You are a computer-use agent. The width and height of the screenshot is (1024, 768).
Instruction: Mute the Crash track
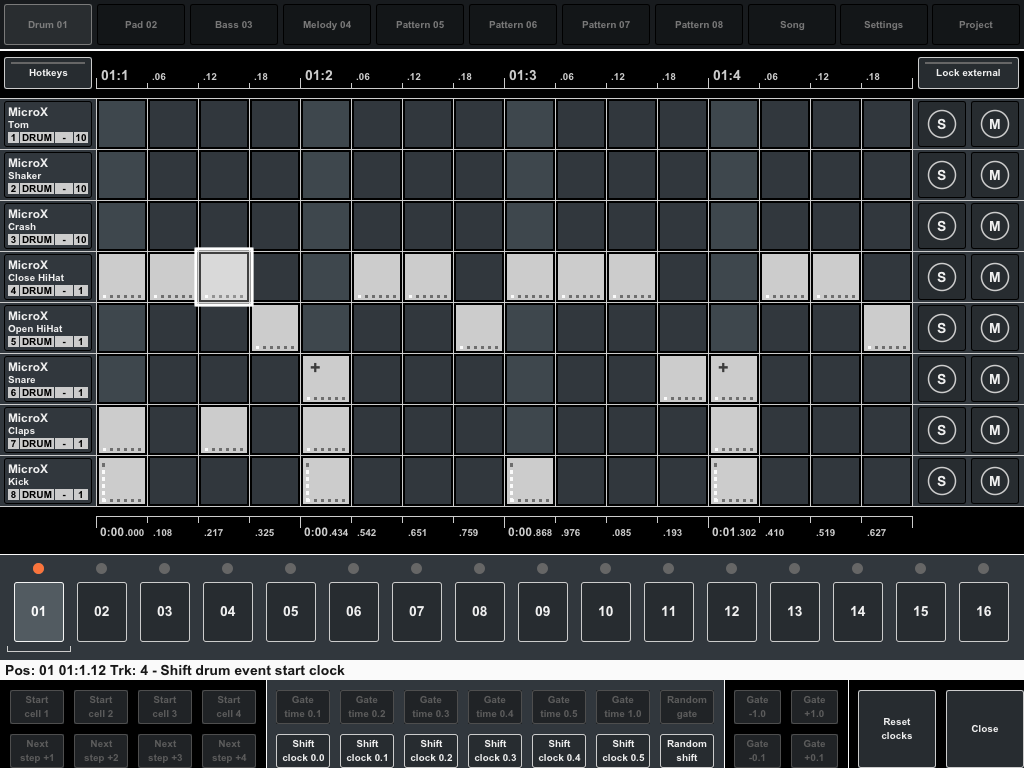[995, 225]
